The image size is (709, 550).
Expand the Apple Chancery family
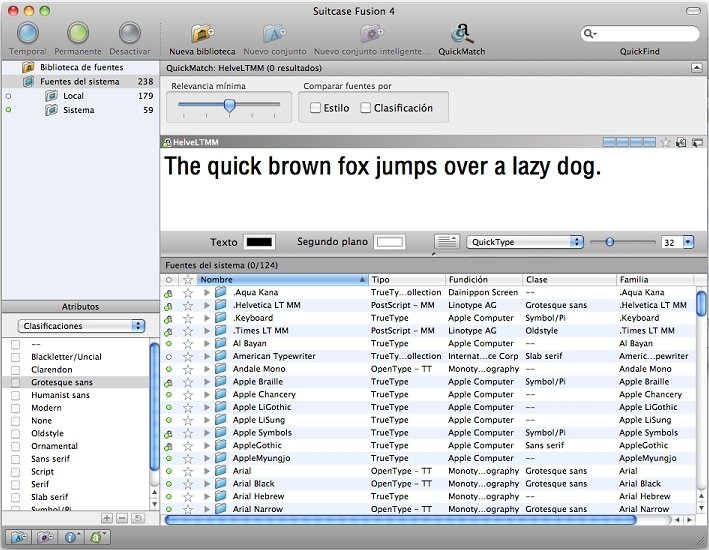click(207, 394)
